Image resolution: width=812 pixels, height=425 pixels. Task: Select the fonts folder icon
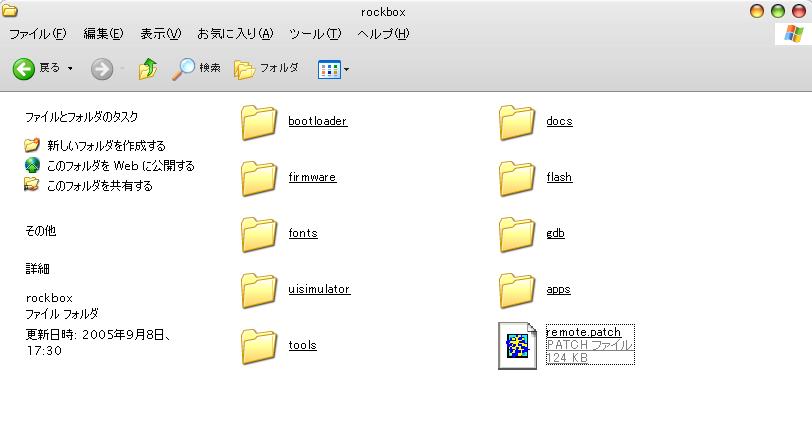(258, 234)
